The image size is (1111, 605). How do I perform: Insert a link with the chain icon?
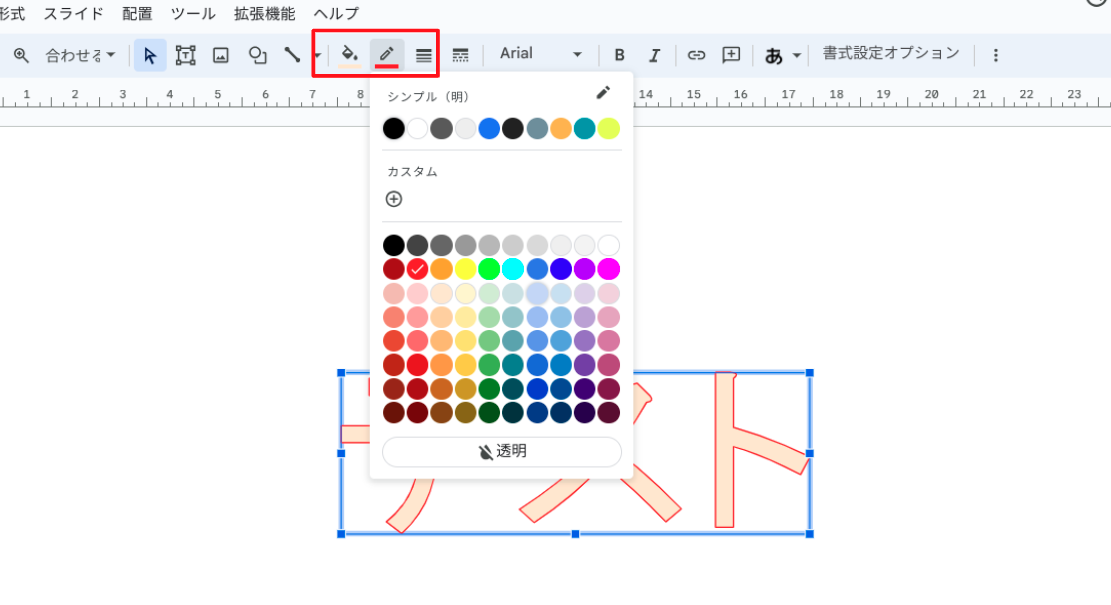coord(697,55)
